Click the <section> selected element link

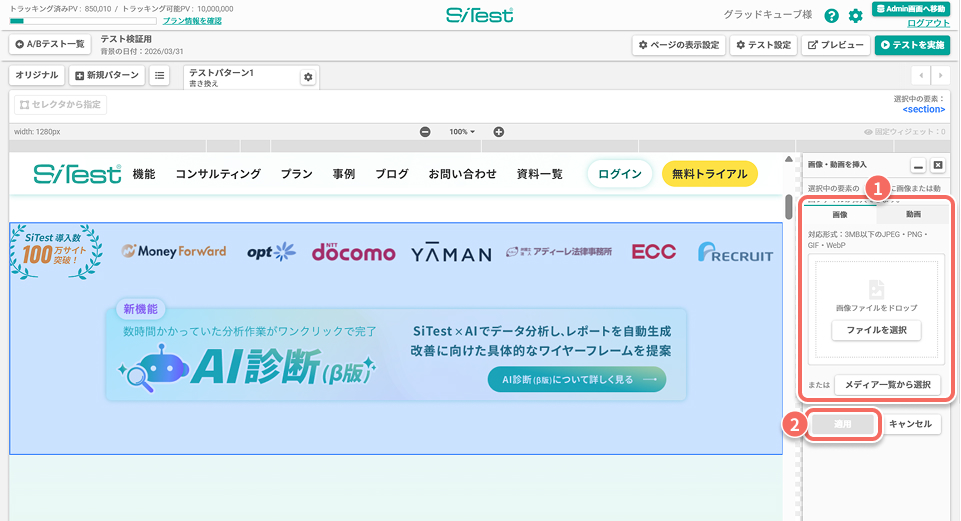pos(924,110)
